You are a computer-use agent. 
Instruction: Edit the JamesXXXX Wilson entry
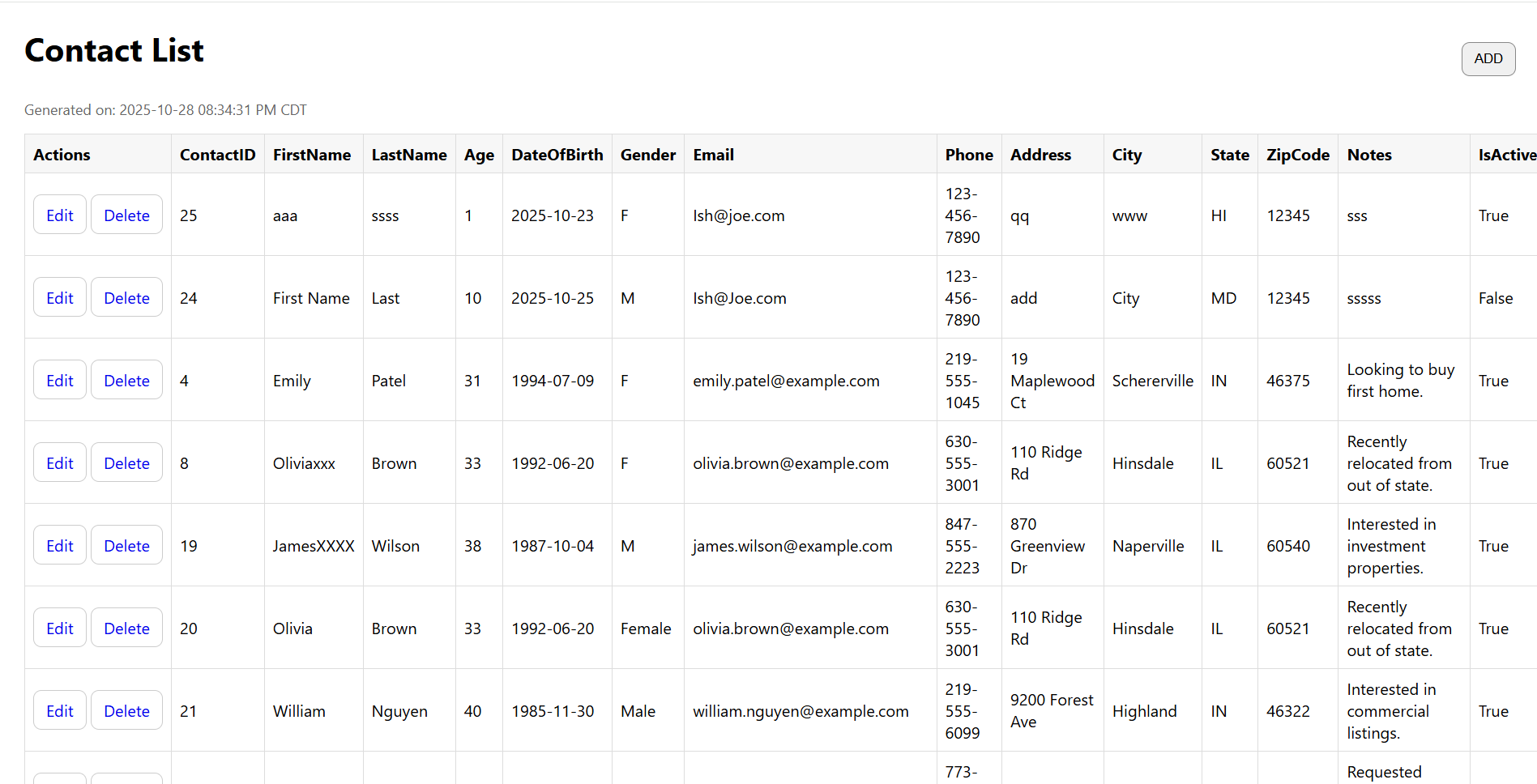click(x=59, y=545)
